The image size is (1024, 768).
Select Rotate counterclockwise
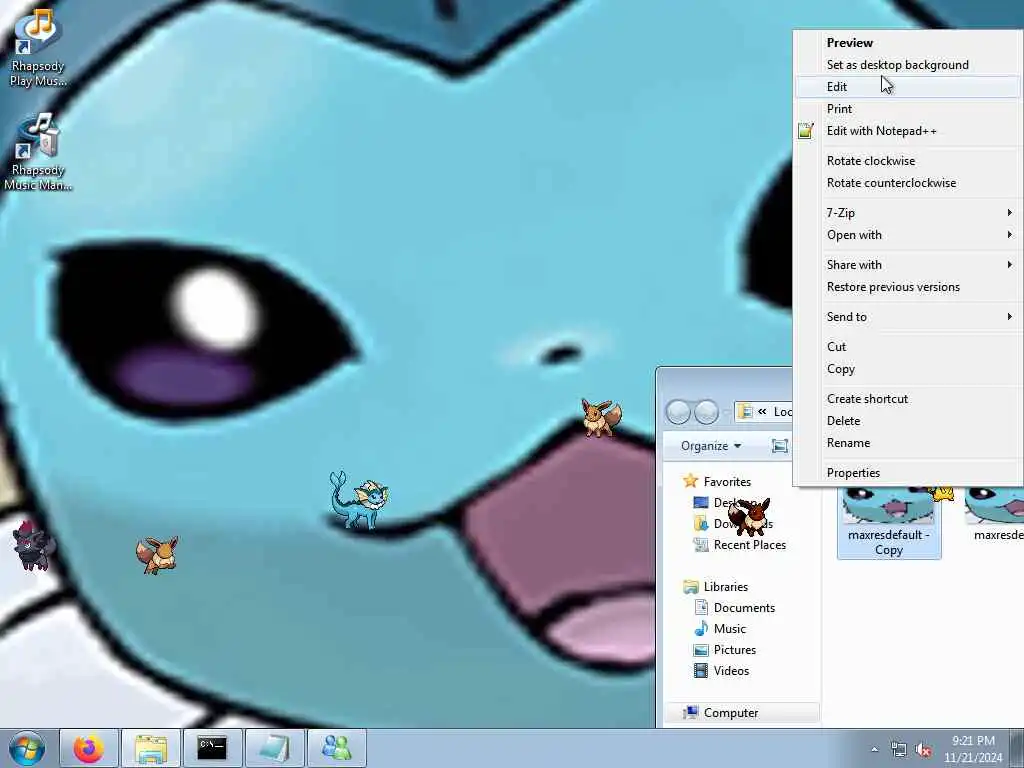click(x=908, y=183)
